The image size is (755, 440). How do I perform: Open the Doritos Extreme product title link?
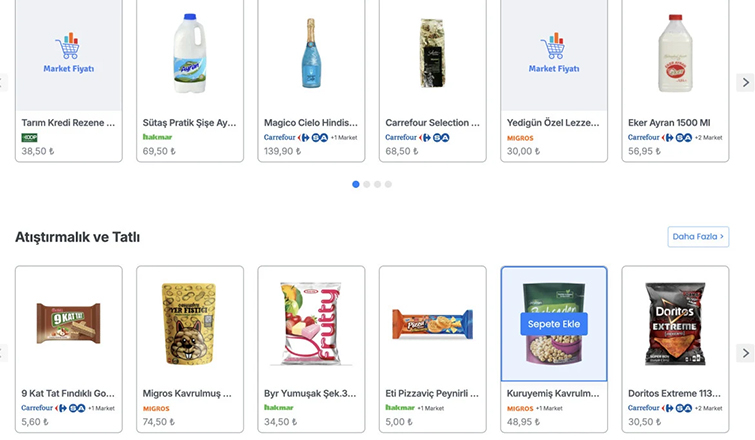tap(674, 393)
